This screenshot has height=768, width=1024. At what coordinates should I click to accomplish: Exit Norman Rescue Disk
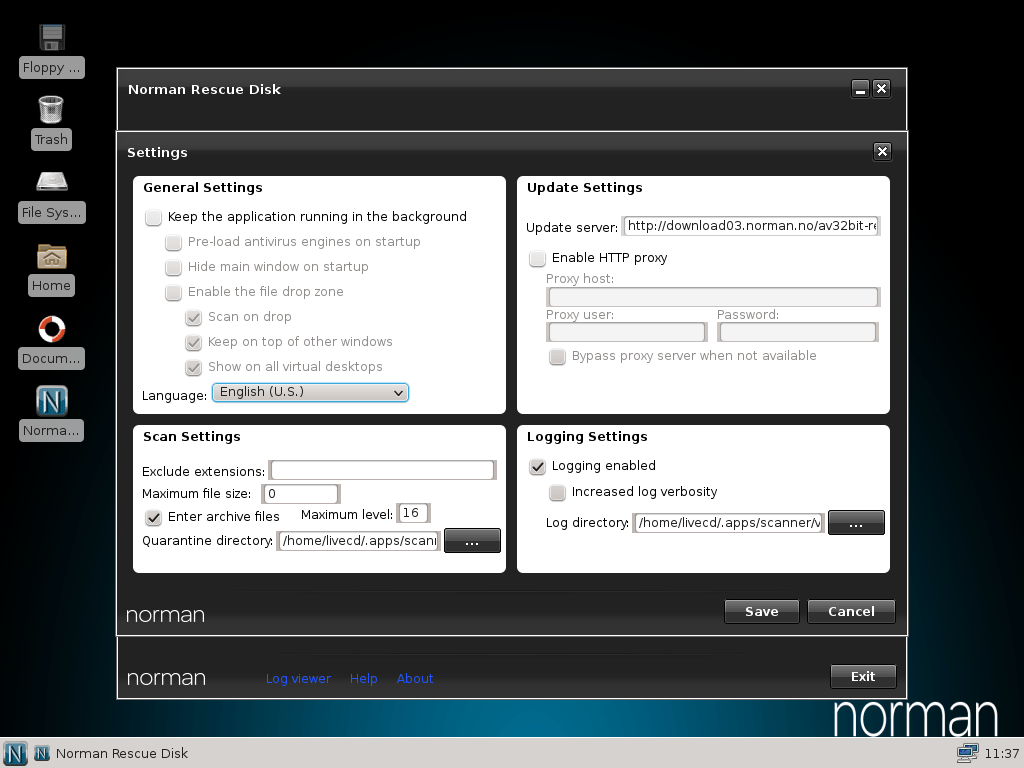[x=863, y=677]
